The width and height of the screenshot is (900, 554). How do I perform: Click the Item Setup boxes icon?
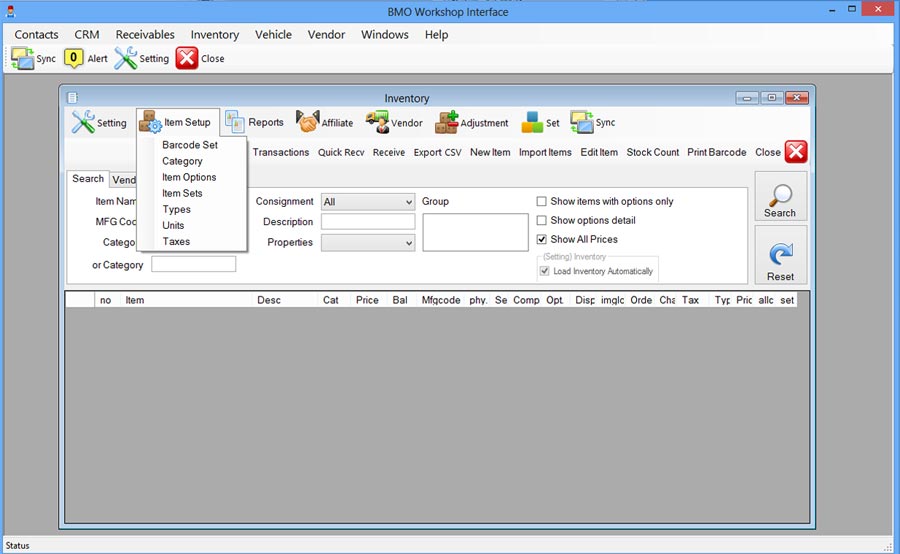pyautogui.click(x=151, y=122)
